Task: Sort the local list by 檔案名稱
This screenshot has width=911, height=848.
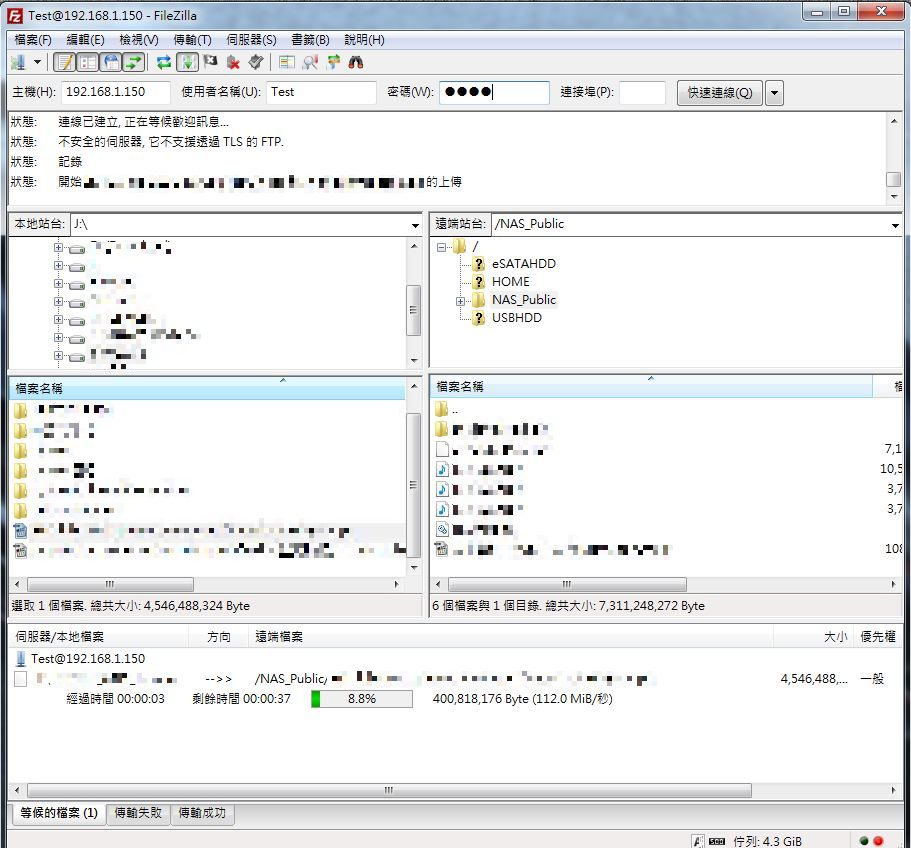Action: 207,388
